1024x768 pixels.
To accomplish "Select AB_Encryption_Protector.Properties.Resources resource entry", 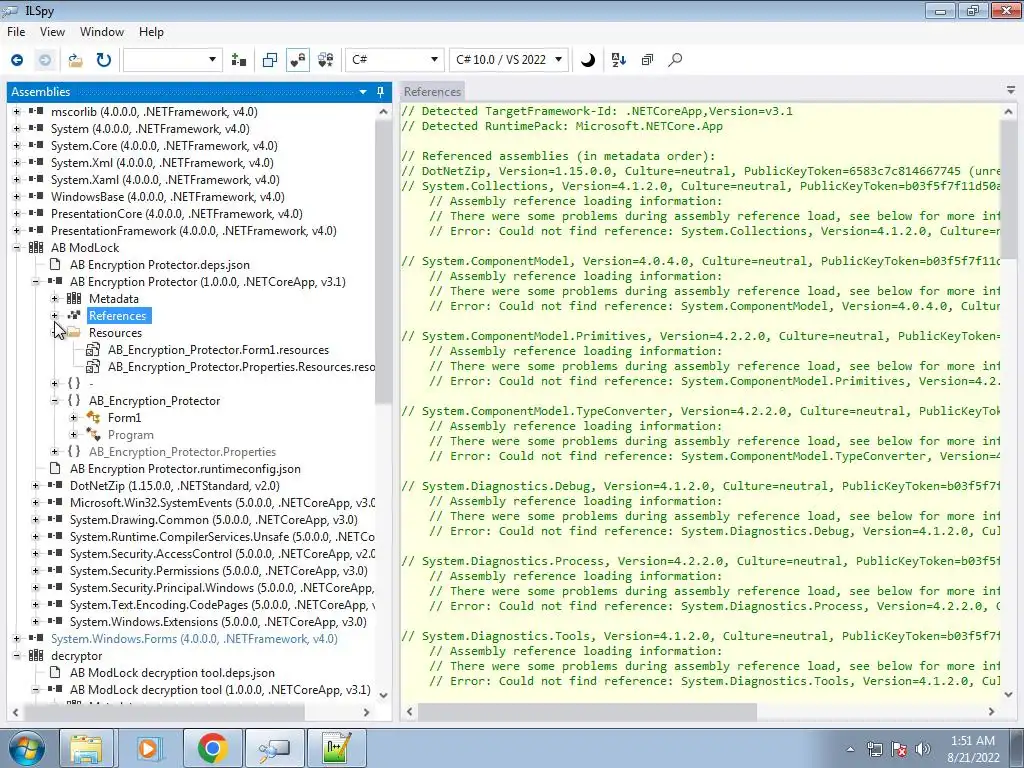I will pyautogui.click(x=241, y=367).
